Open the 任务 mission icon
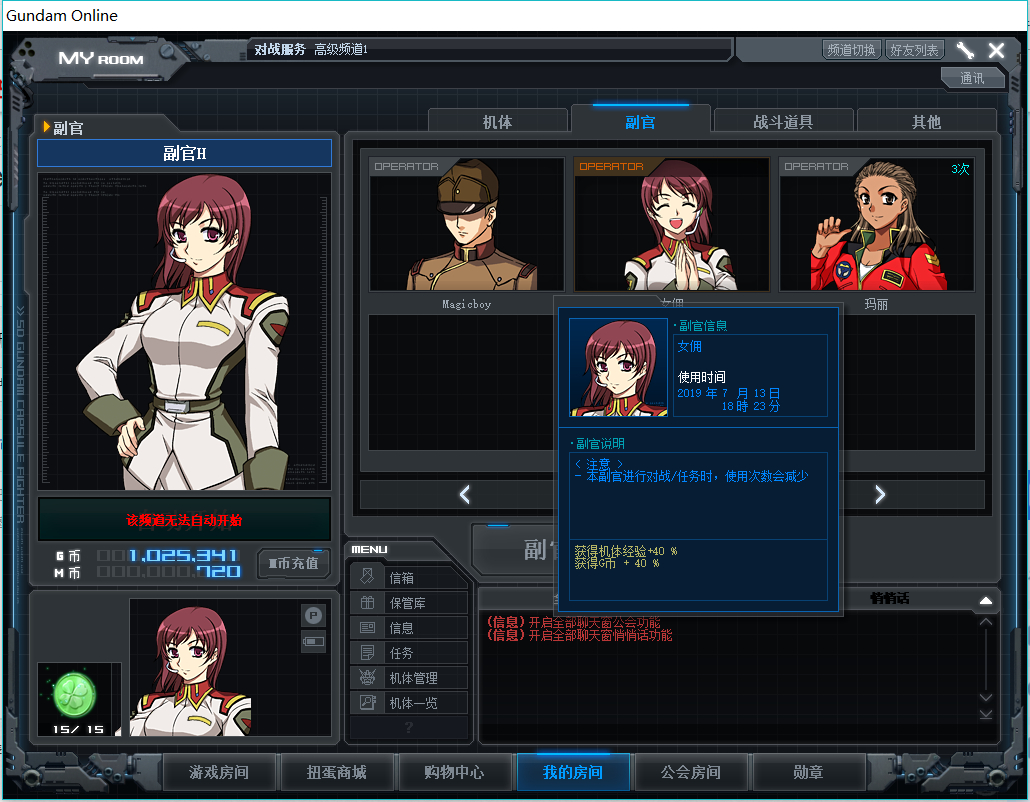 tap(367, 652)
